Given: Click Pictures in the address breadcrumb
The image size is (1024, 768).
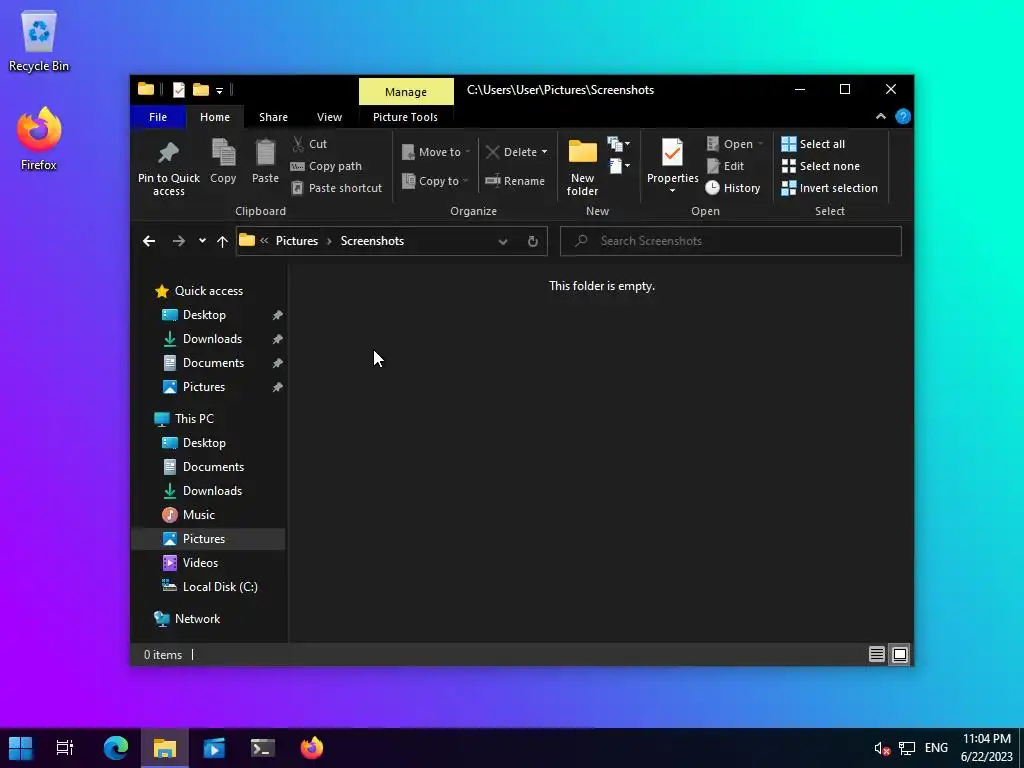Looking at the screenshot, I should point(296,241).
